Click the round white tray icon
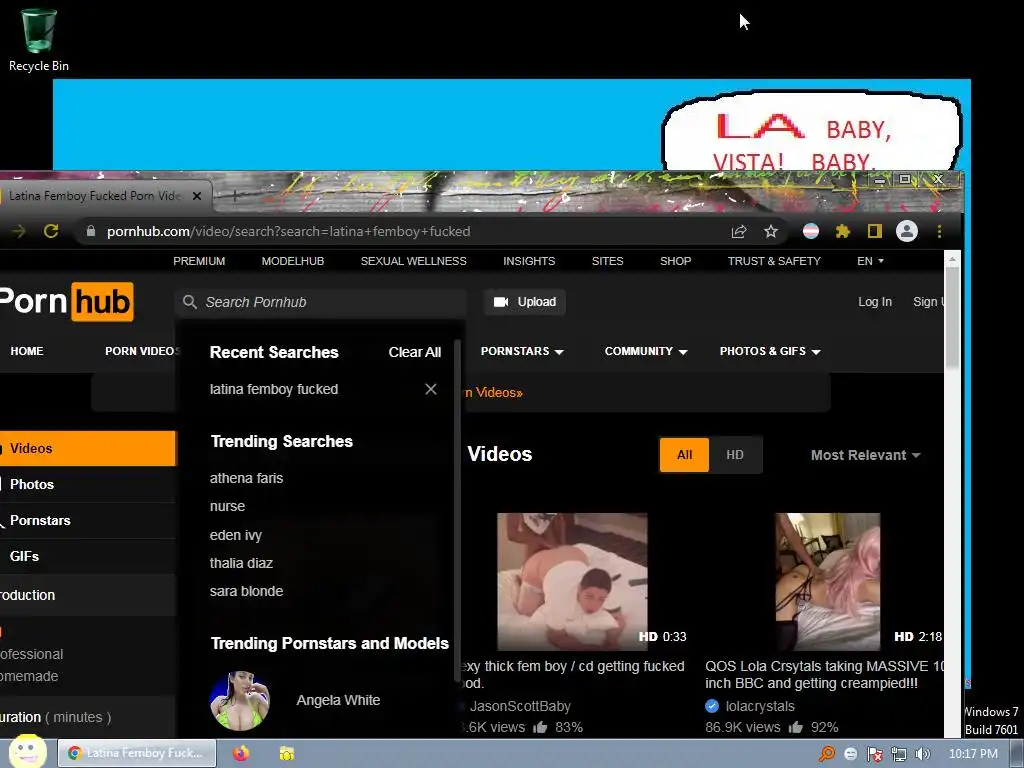The image size is (1024, 768). [x=850, y=754]
